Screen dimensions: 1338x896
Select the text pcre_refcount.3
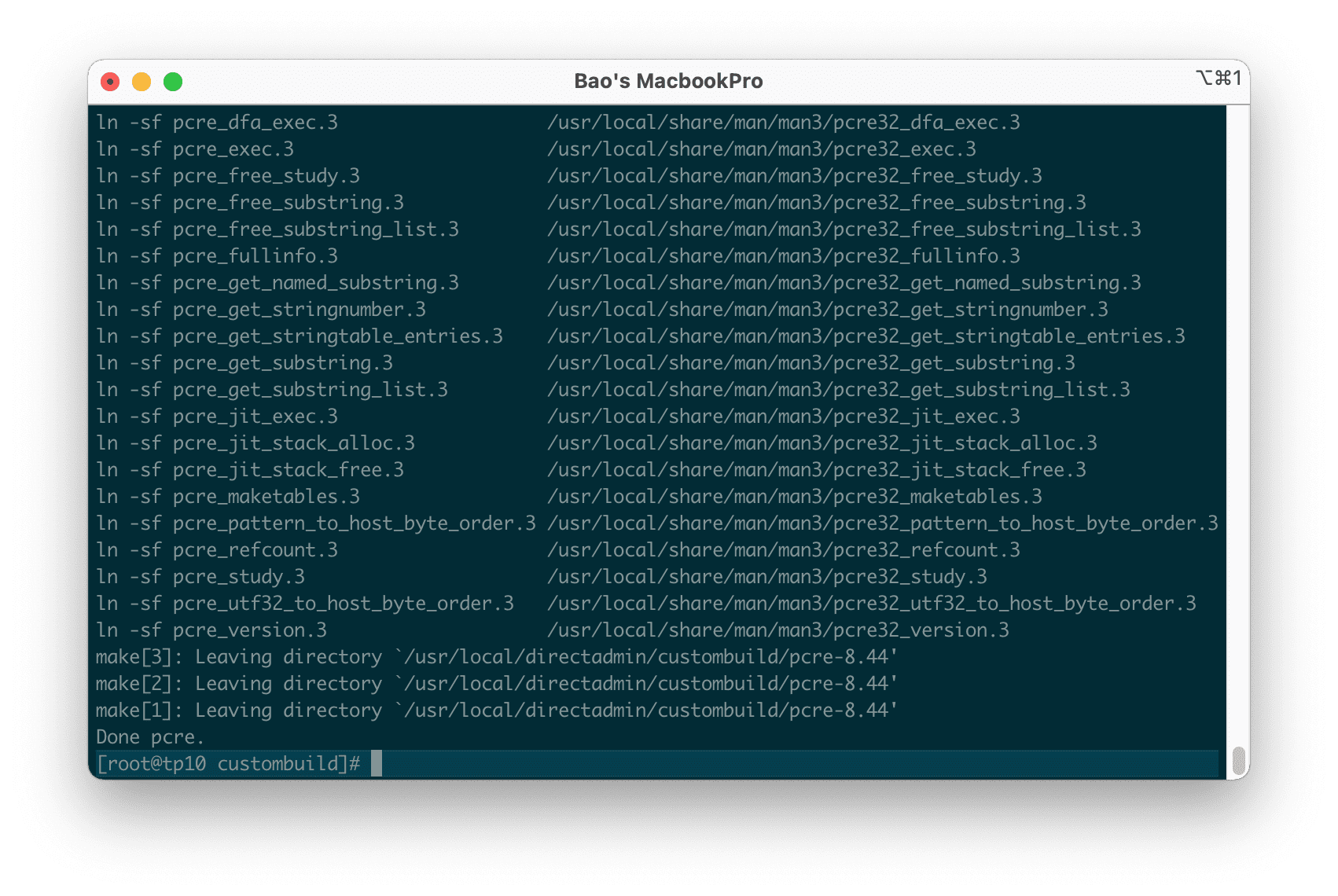(x=255, y=549)
